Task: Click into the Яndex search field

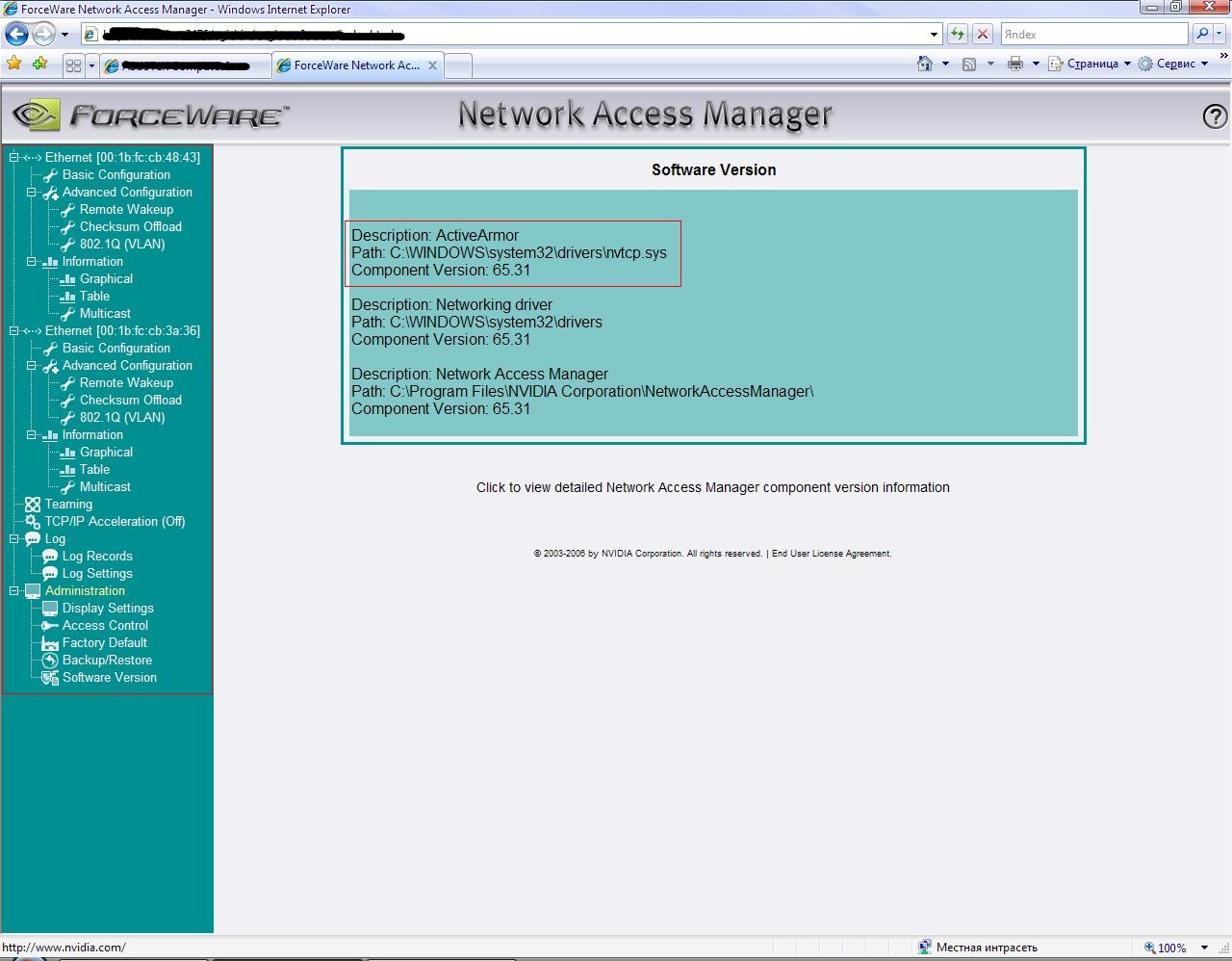Action: coord(1094,35)
